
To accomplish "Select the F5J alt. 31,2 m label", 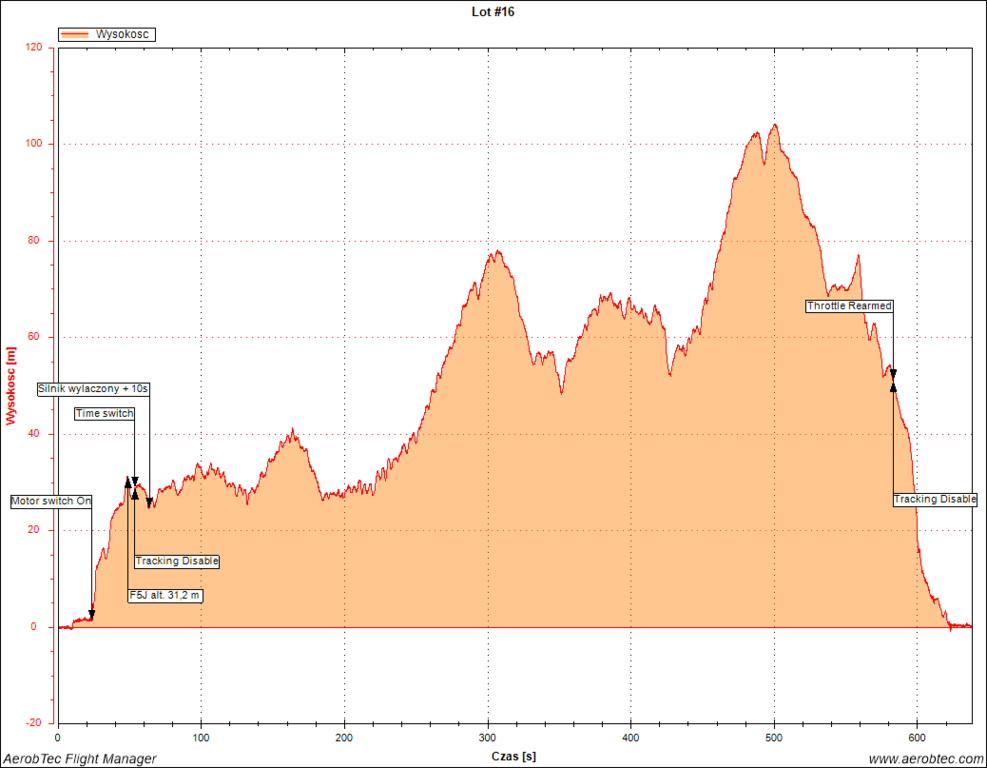I will [166, 596].
